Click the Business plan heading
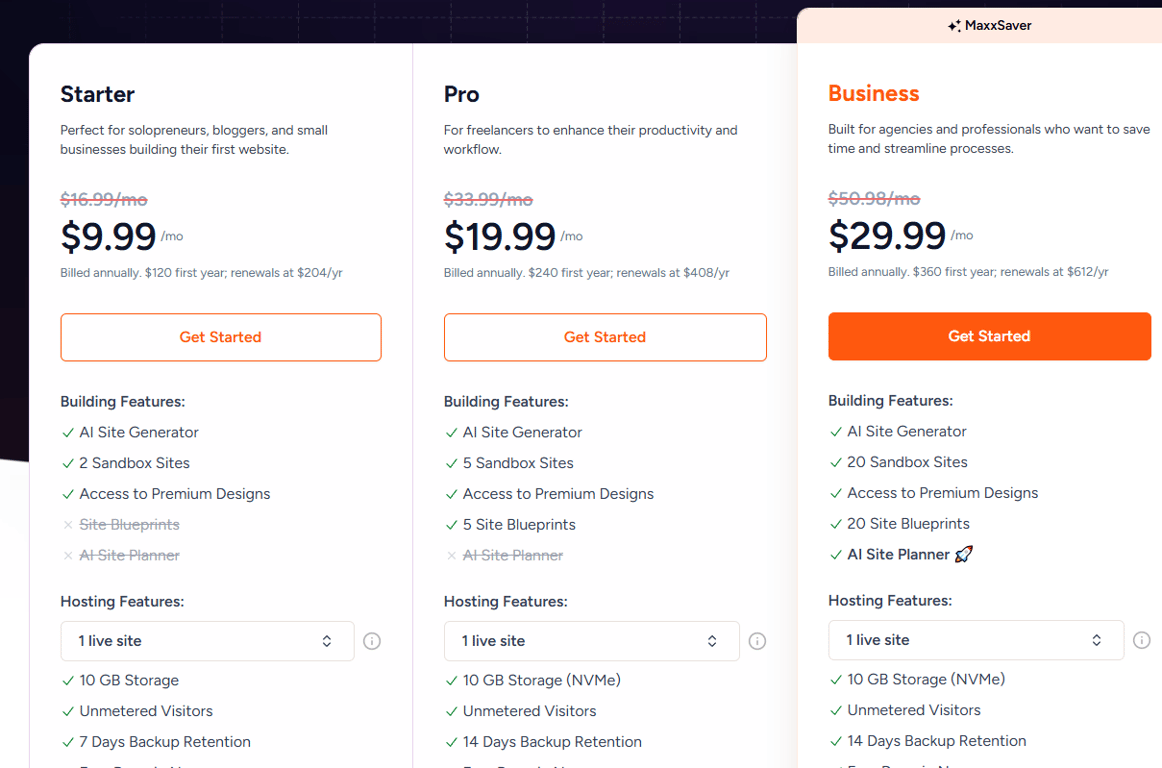This screenshot has width=1162, height=768. click(x=874, y=93)
